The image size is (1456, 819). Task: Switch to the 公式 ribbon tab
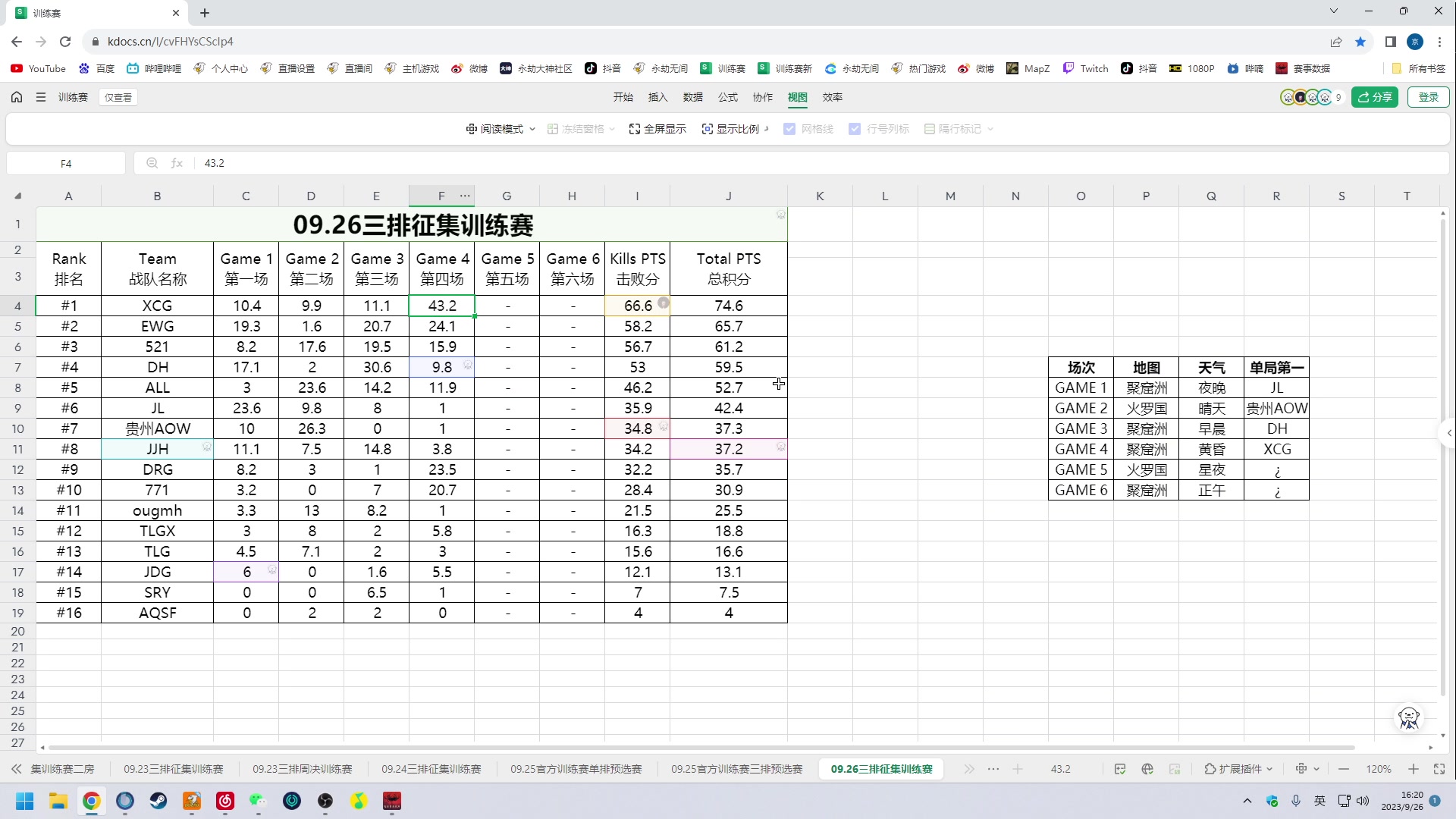point(726,97)
